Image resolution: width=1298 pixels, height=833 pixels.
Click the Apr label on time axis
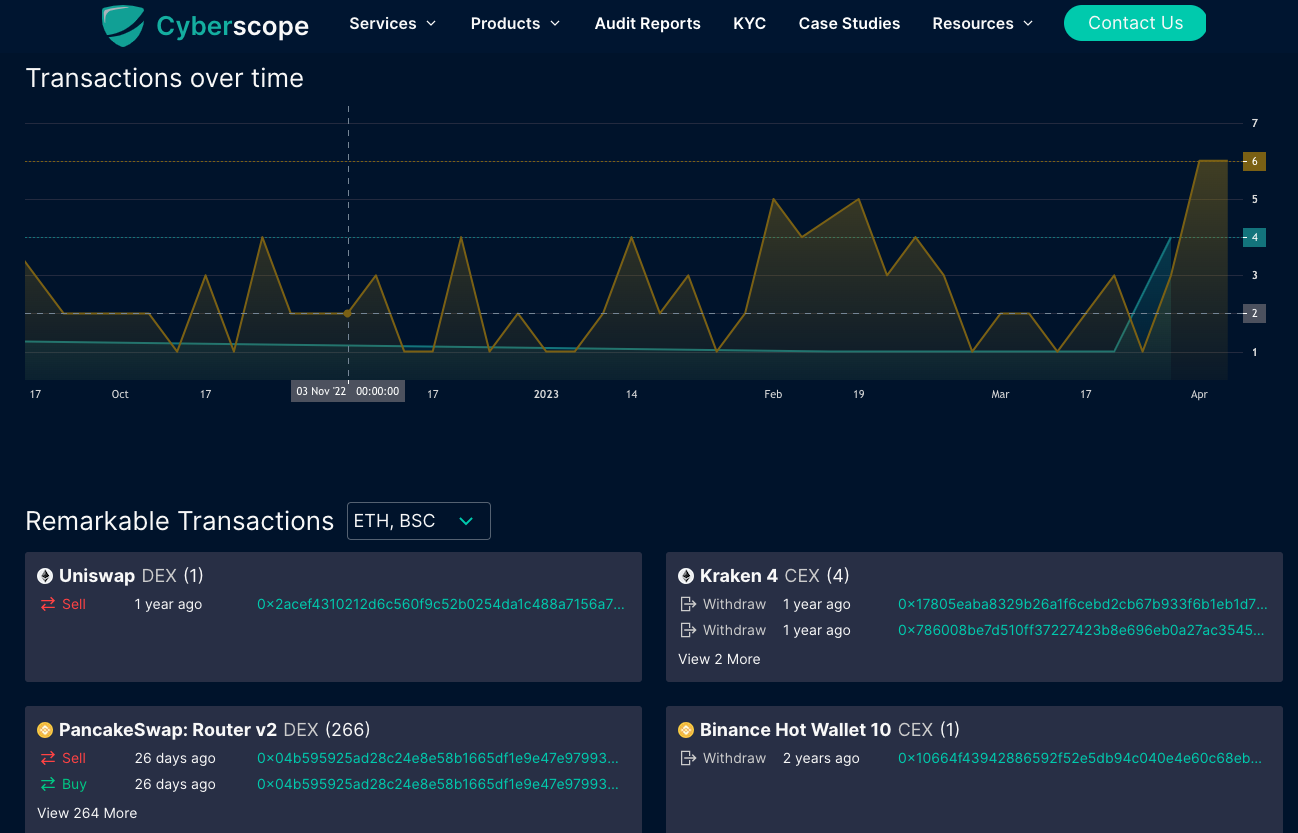(x=1199, y=394)
